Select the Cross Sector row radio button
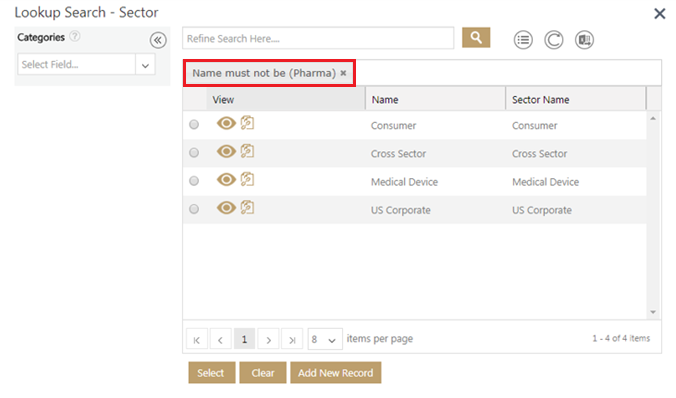Image resolution: width=676 pixels, height=398 pixels. (x=194, y=153)
